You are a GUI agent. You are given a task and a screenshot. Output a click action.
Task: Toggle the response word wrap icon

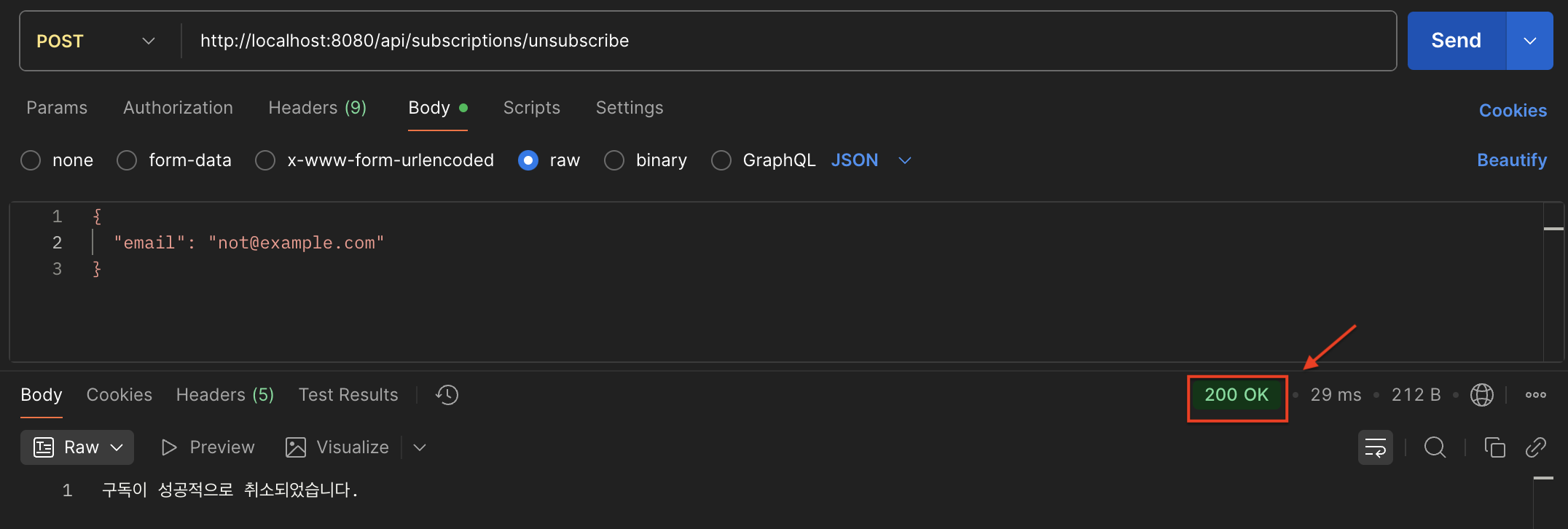pyautogui.click(x=1375, y=447)
